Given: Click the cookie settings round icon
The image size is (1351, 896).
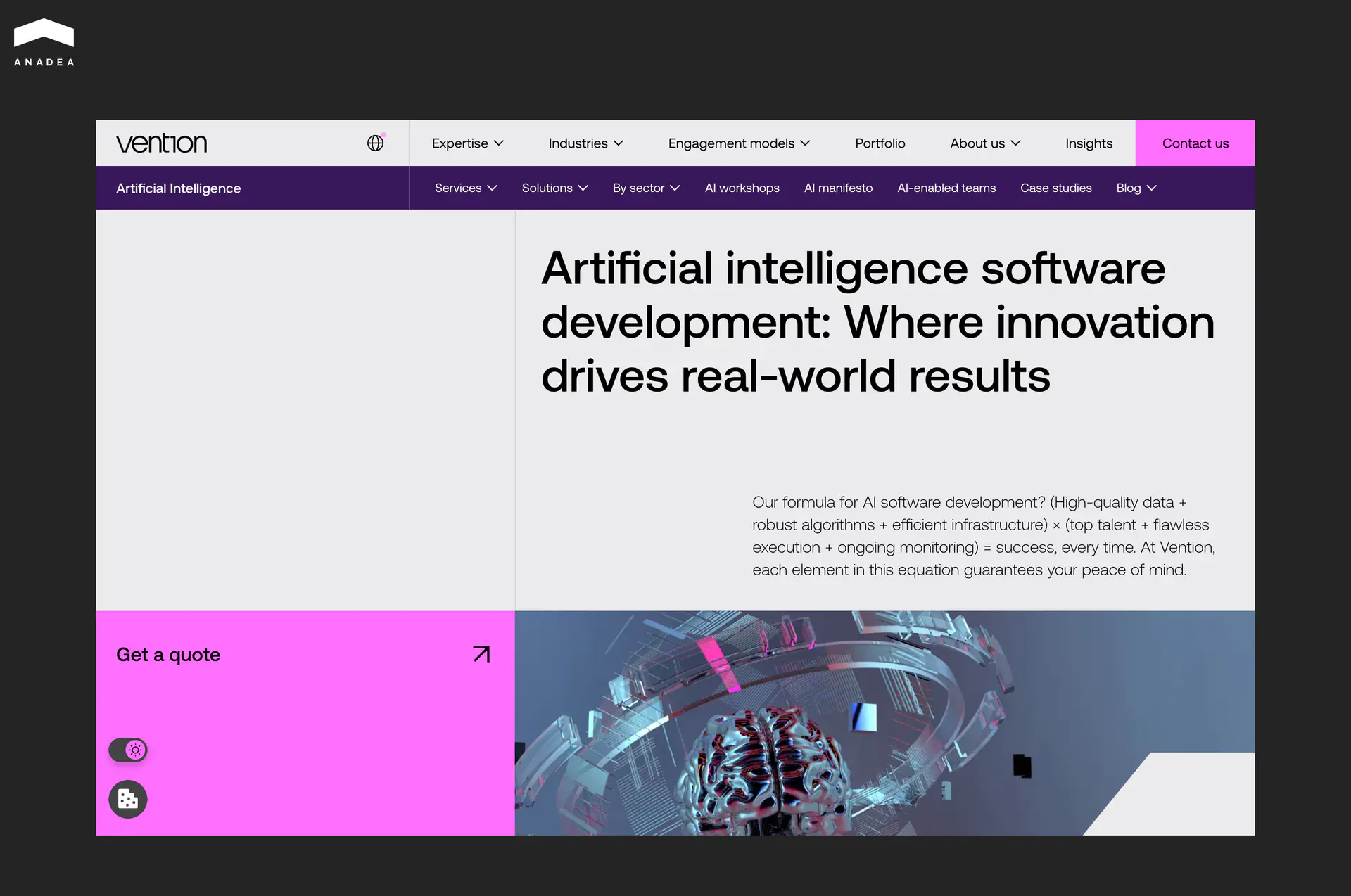Looking at the screenshot, I should 128,799.
